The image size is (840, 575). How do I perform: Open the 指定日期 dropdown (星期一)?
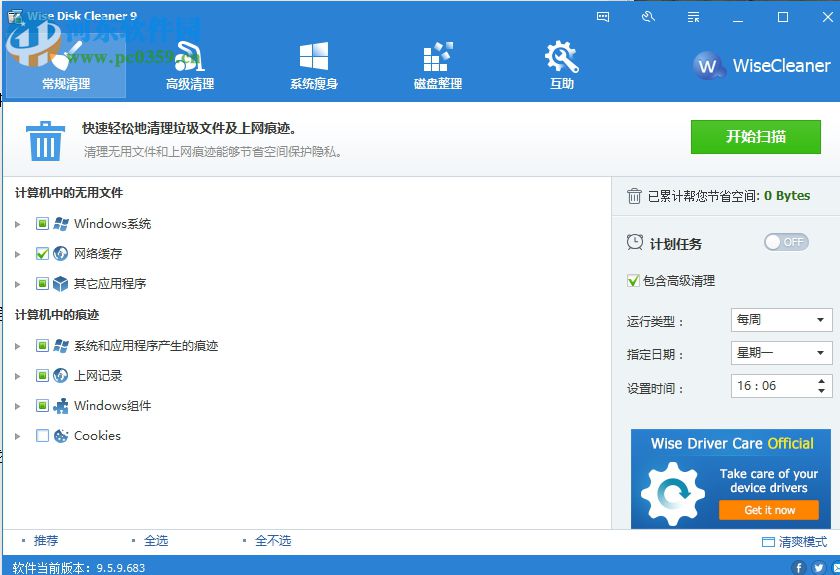pyautogui.click(x=781, y=353)
